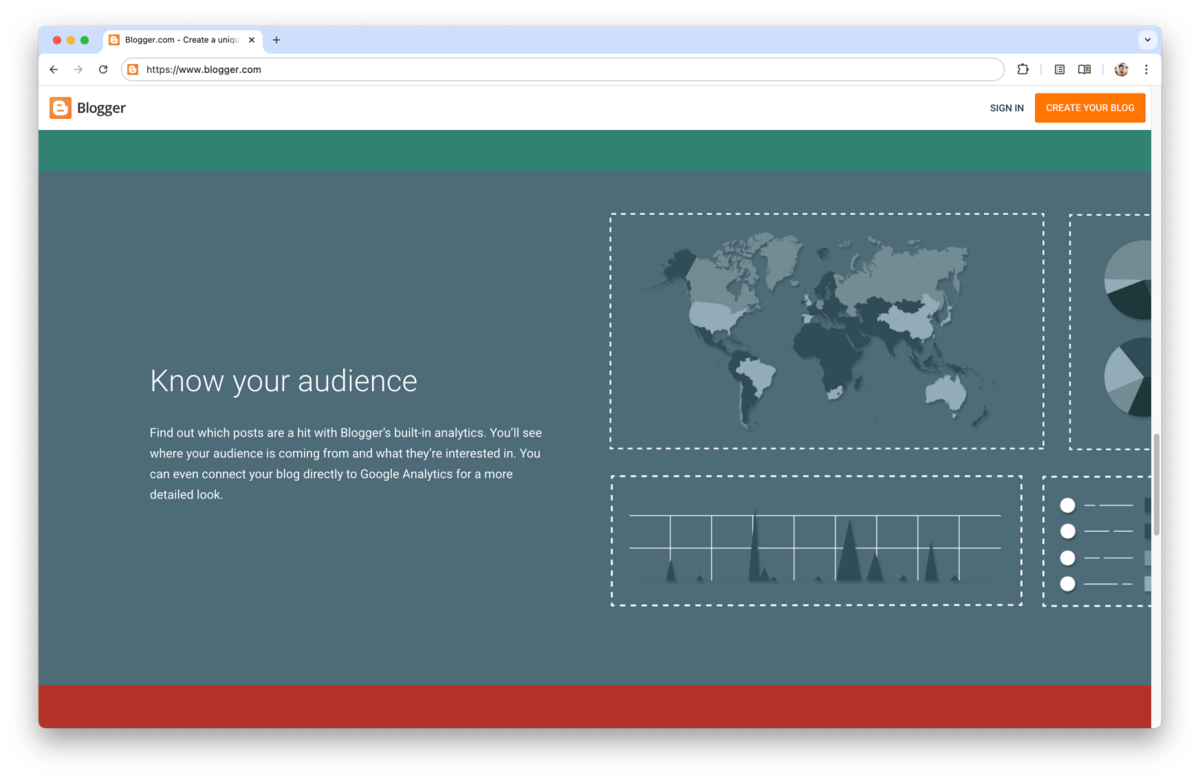Open the reading list icon
Image resolution: width=1200 pixels, height=779 pixels.
tap(1059, 69)
